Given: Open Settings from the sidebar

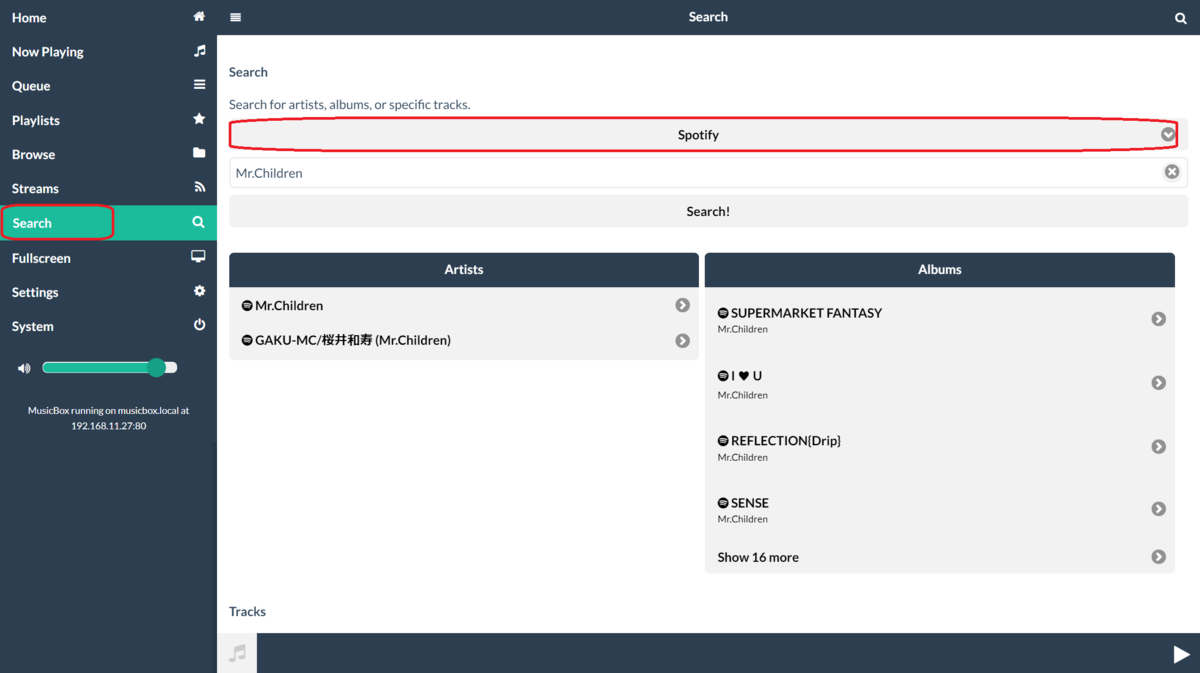Looking at the screenshot, I should point(108,292).
